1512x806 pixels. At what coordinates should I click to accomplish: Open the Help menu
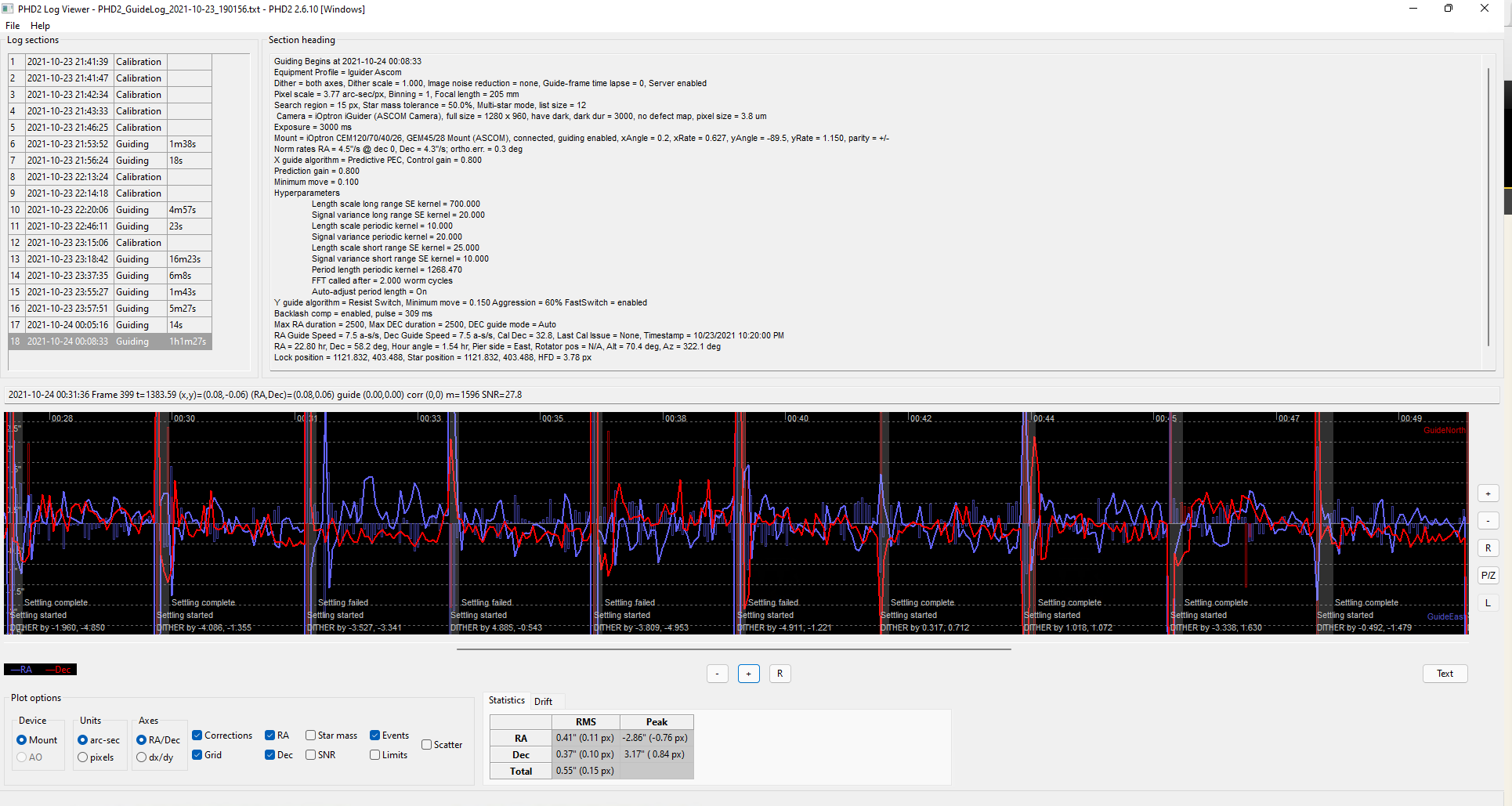[x=40, y=26]
